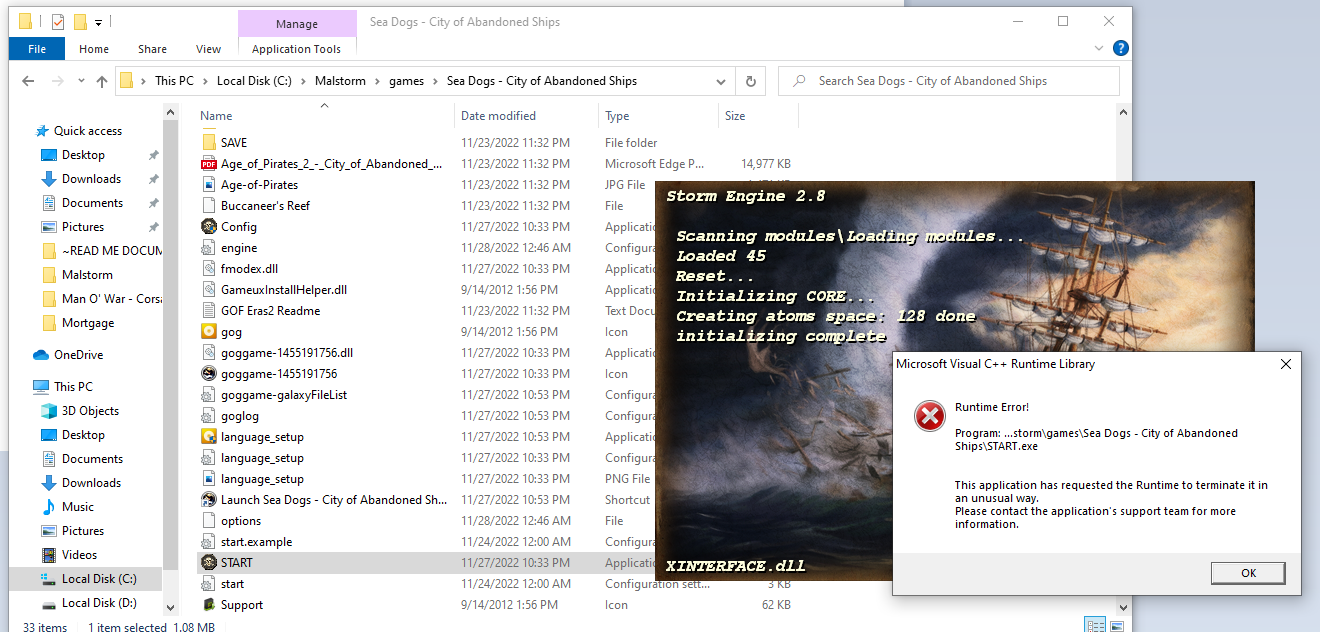1320x632 pixels.
Task: Select Videos under This PC
Action: point(79,555)
